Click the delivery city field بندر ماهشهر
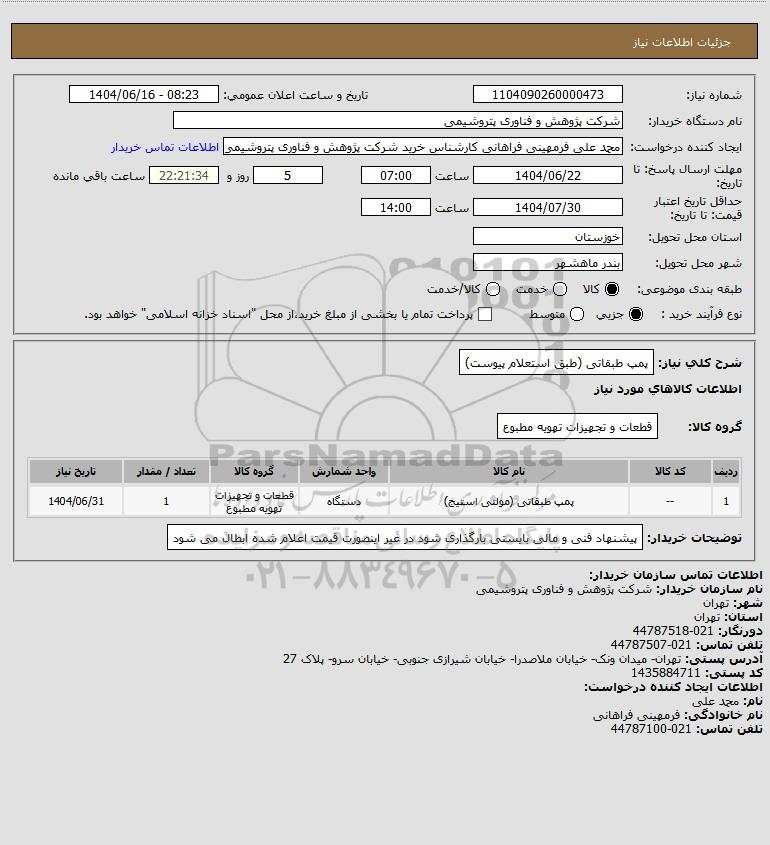 pyautogui.click(x=547, y=264)
